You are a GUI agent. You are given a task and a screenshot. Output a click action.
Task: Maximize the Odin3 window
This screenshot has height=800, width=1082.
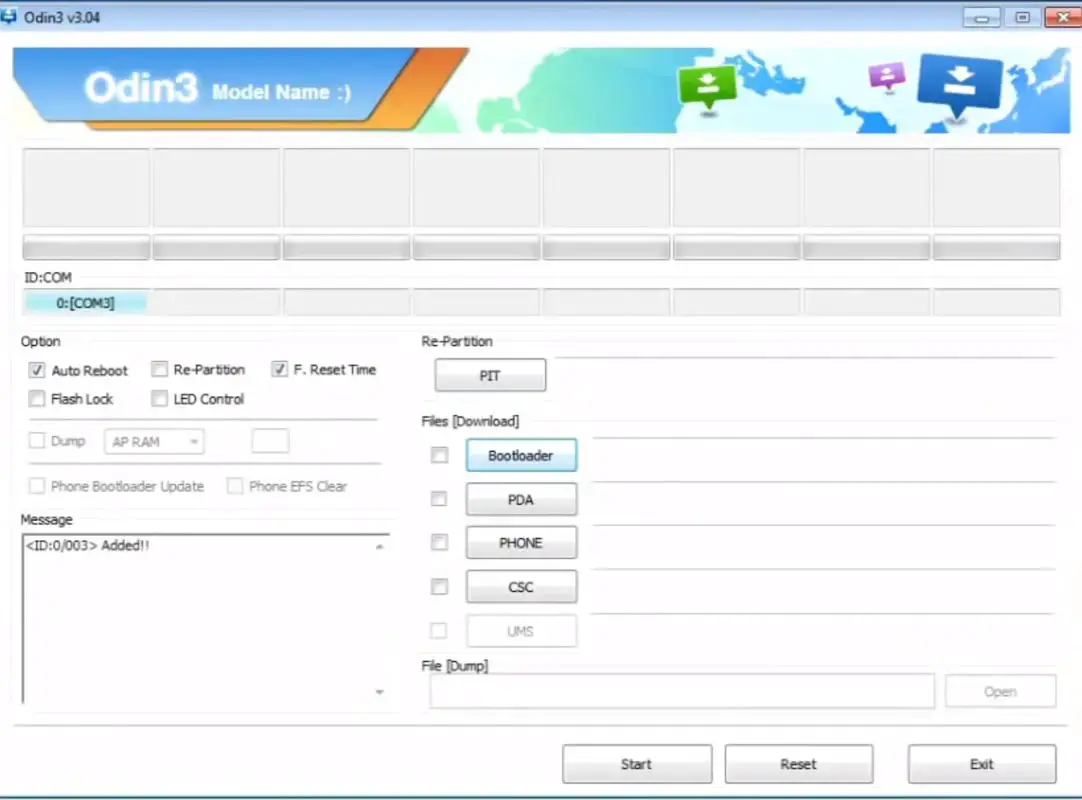click(1023, 17)
